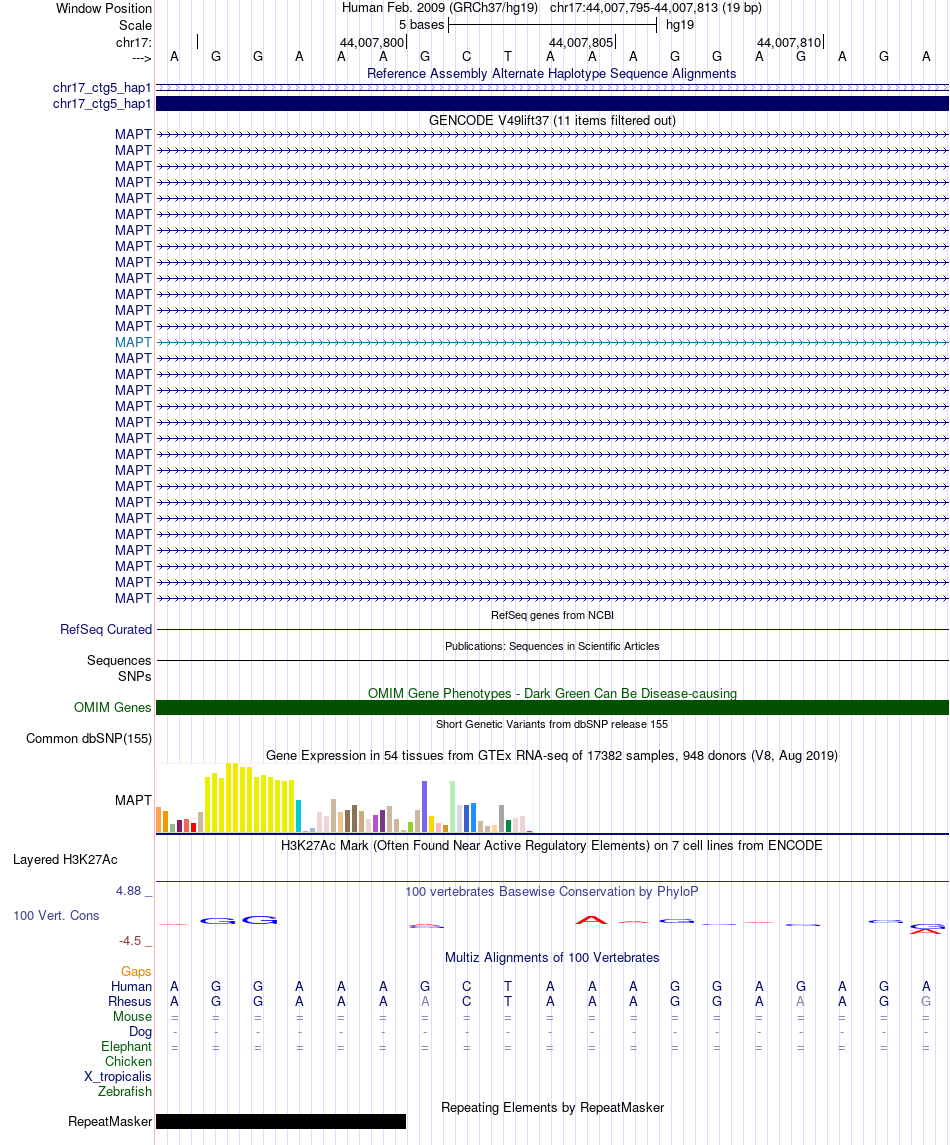Click the MAPT label beside the GTEx bar chart

133,800
